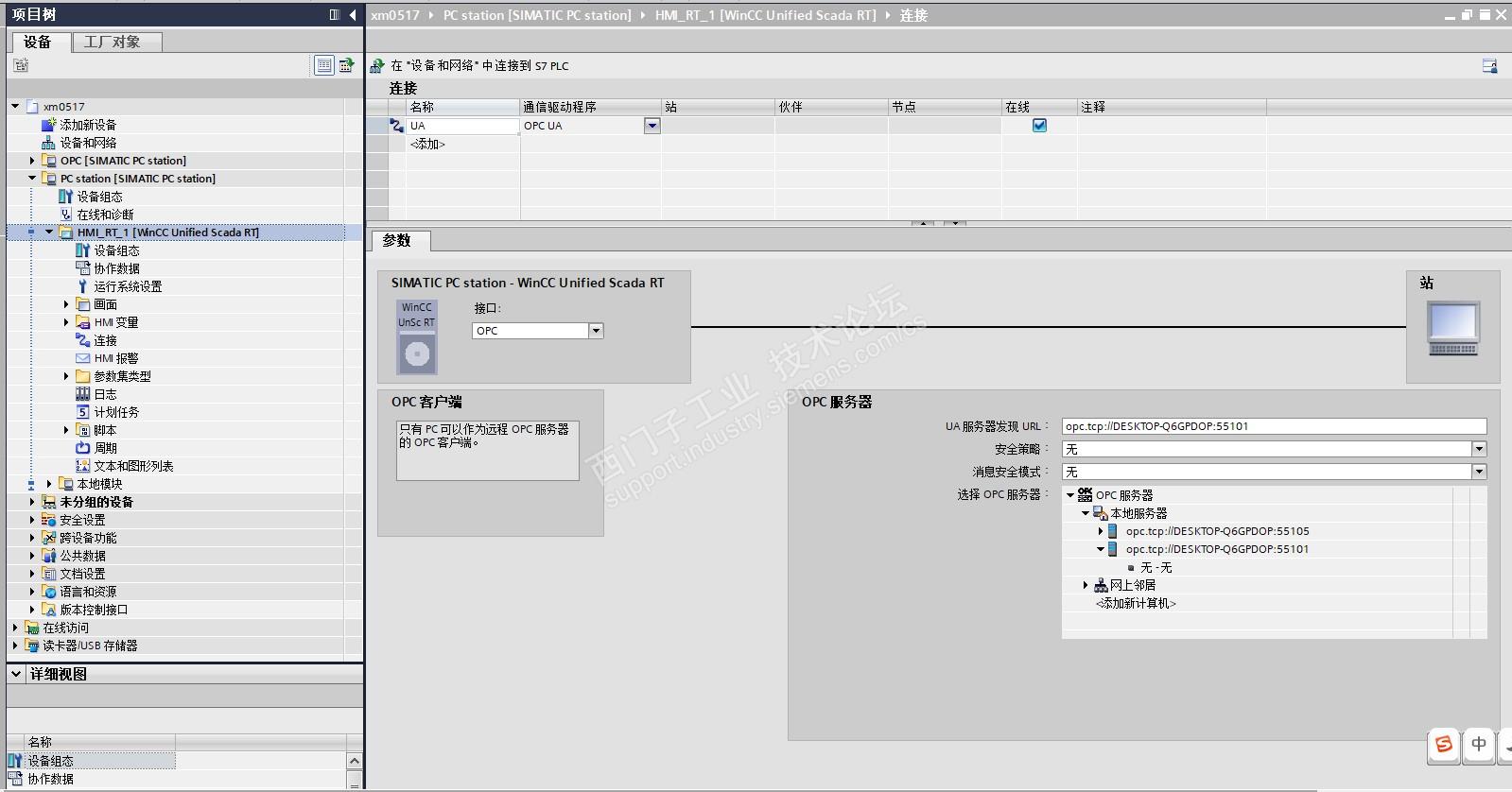
Task: Click the 设备组态 icon under HMI_RT_1
Action: [x=83, y=250]
